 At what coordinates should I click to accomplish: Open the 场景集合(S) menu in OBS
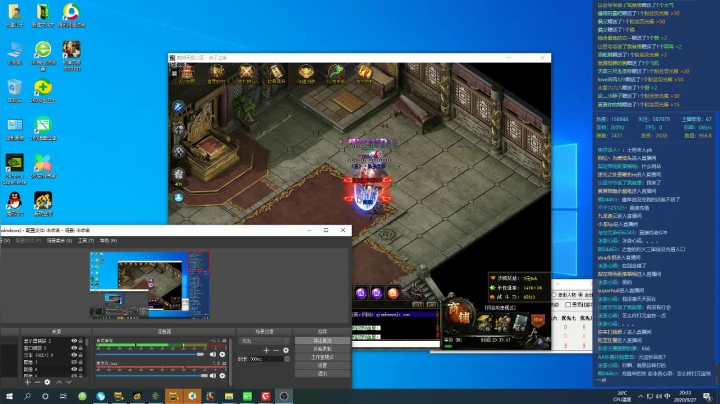click(59, 241)
